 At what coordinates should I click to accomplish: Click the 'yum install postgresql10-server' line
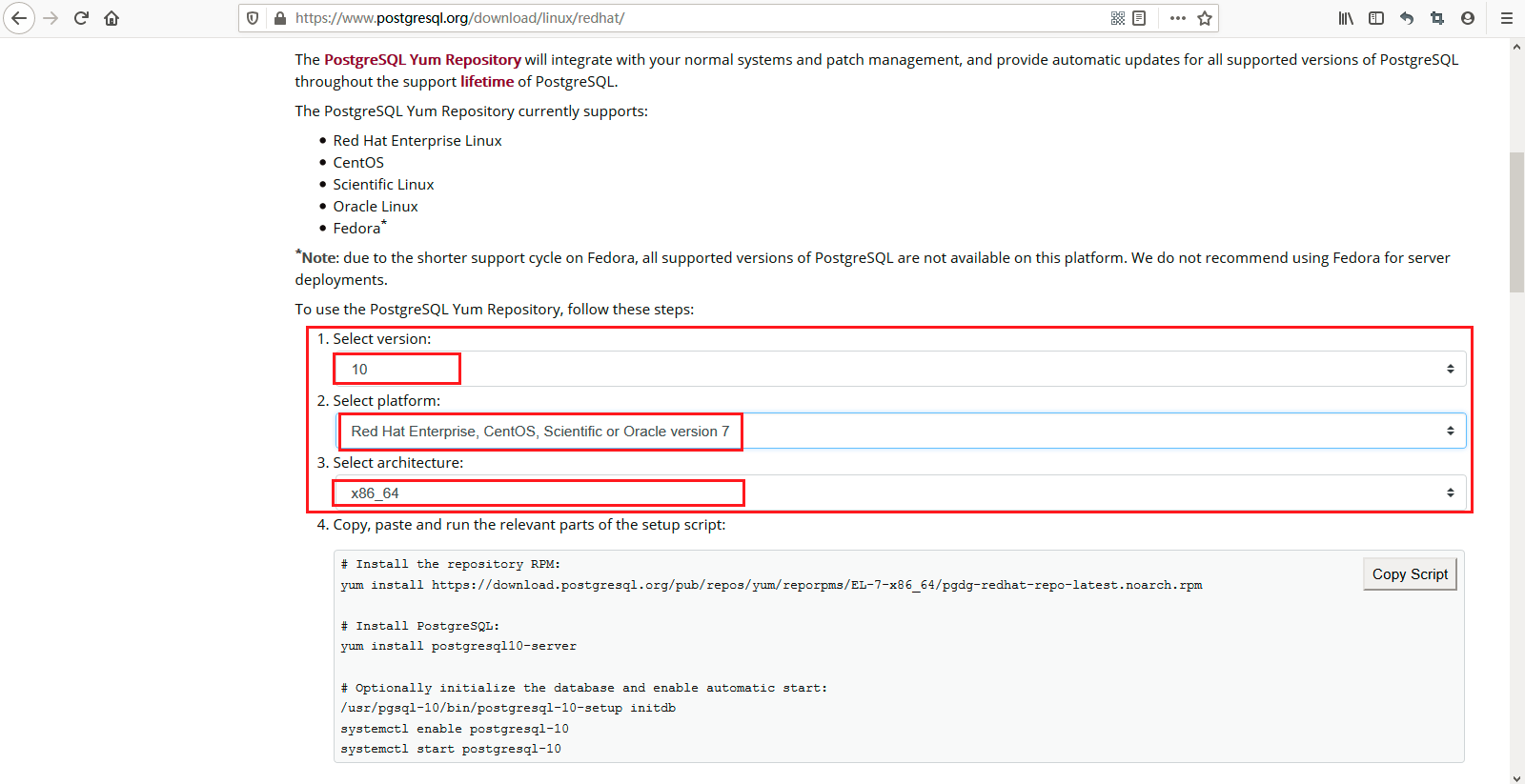(x=458, y=646)
